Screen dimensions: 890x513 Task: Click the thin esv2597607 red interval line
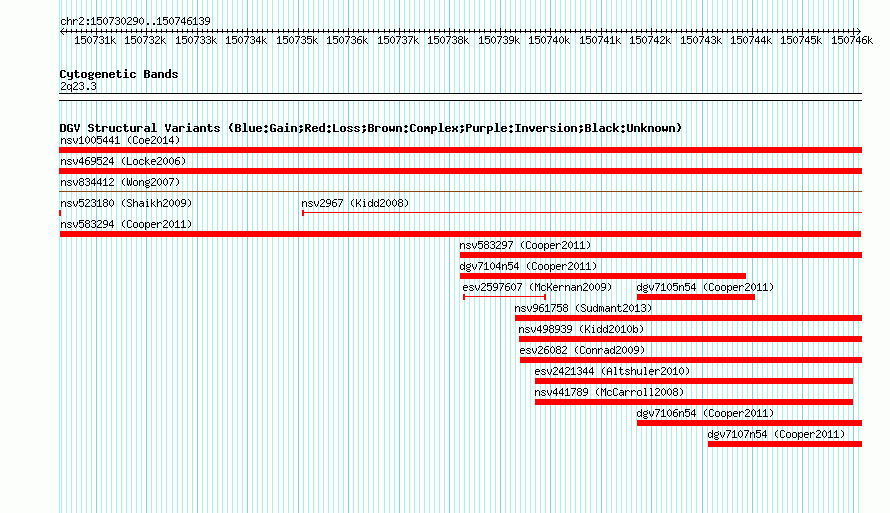[505, 297]
